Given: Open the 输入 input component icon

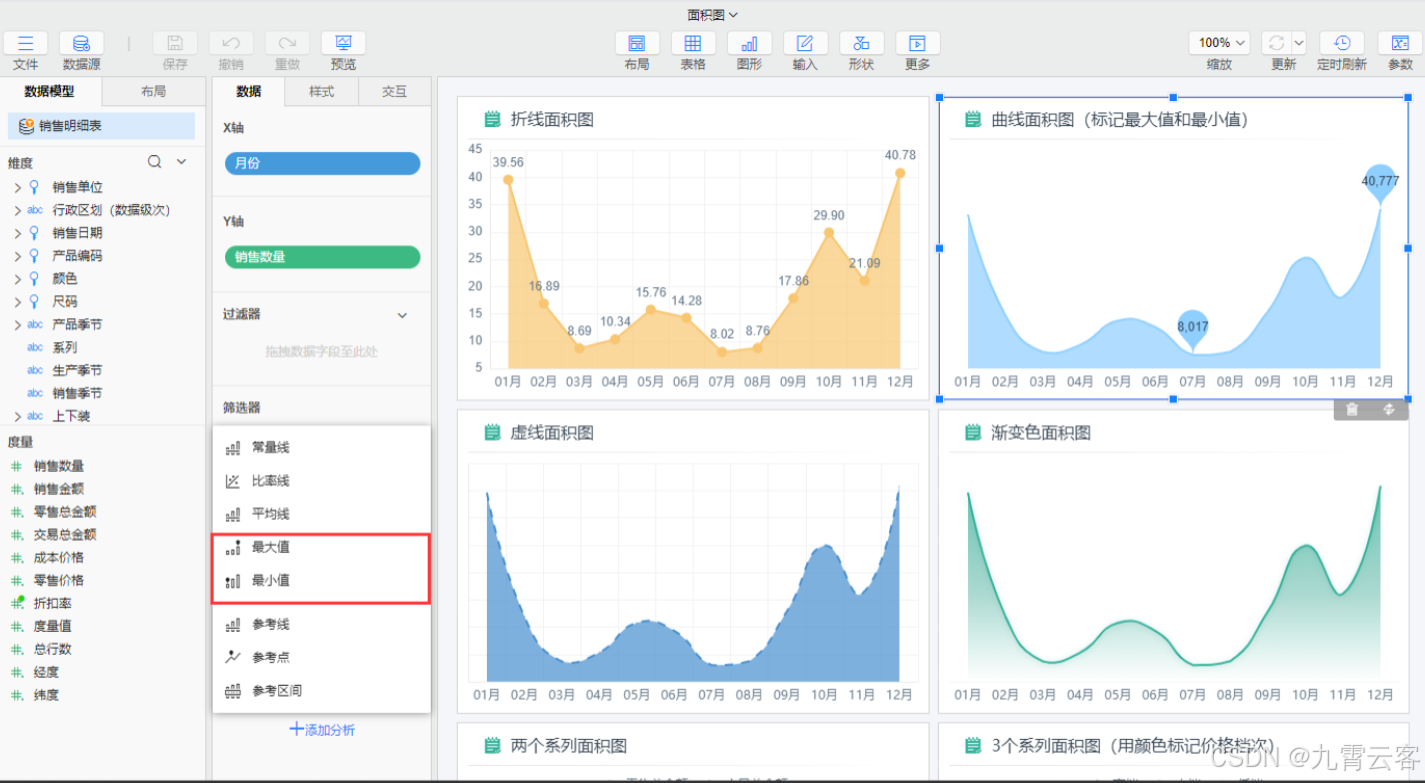Looking at the screenshot, I should pos(805,43).
